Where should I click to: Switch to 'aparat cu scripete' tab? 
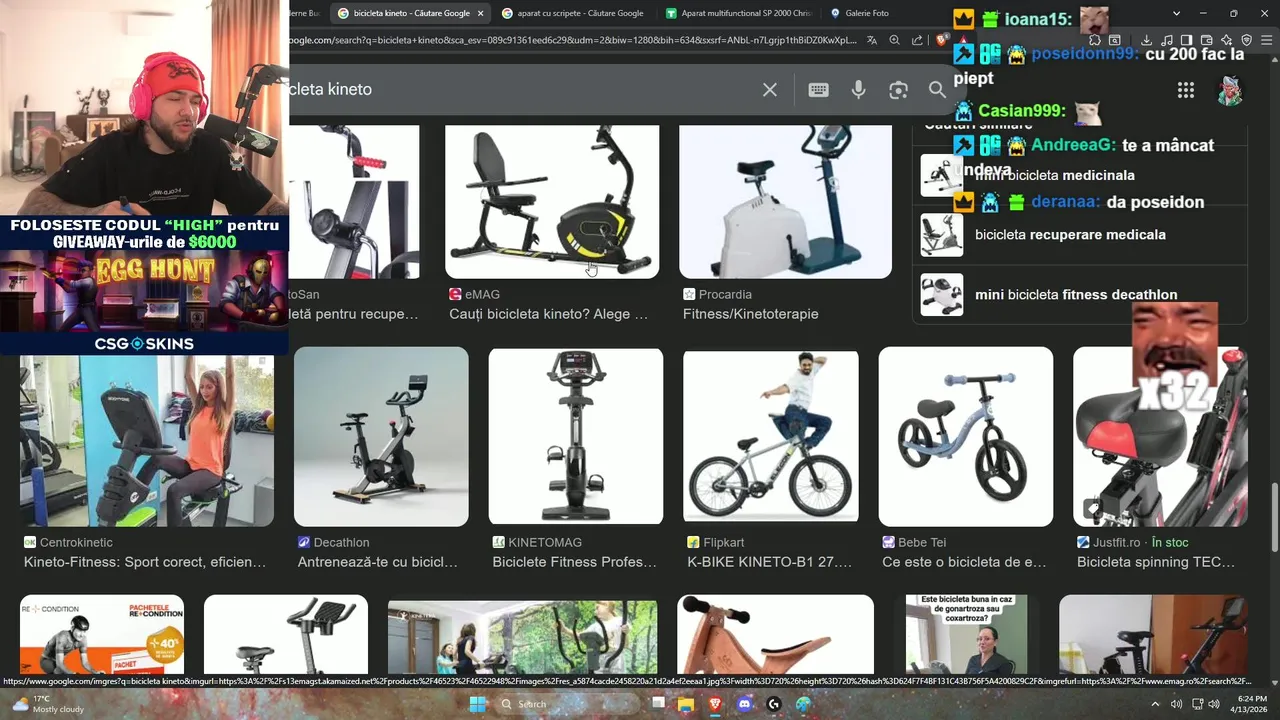(572, 13)
